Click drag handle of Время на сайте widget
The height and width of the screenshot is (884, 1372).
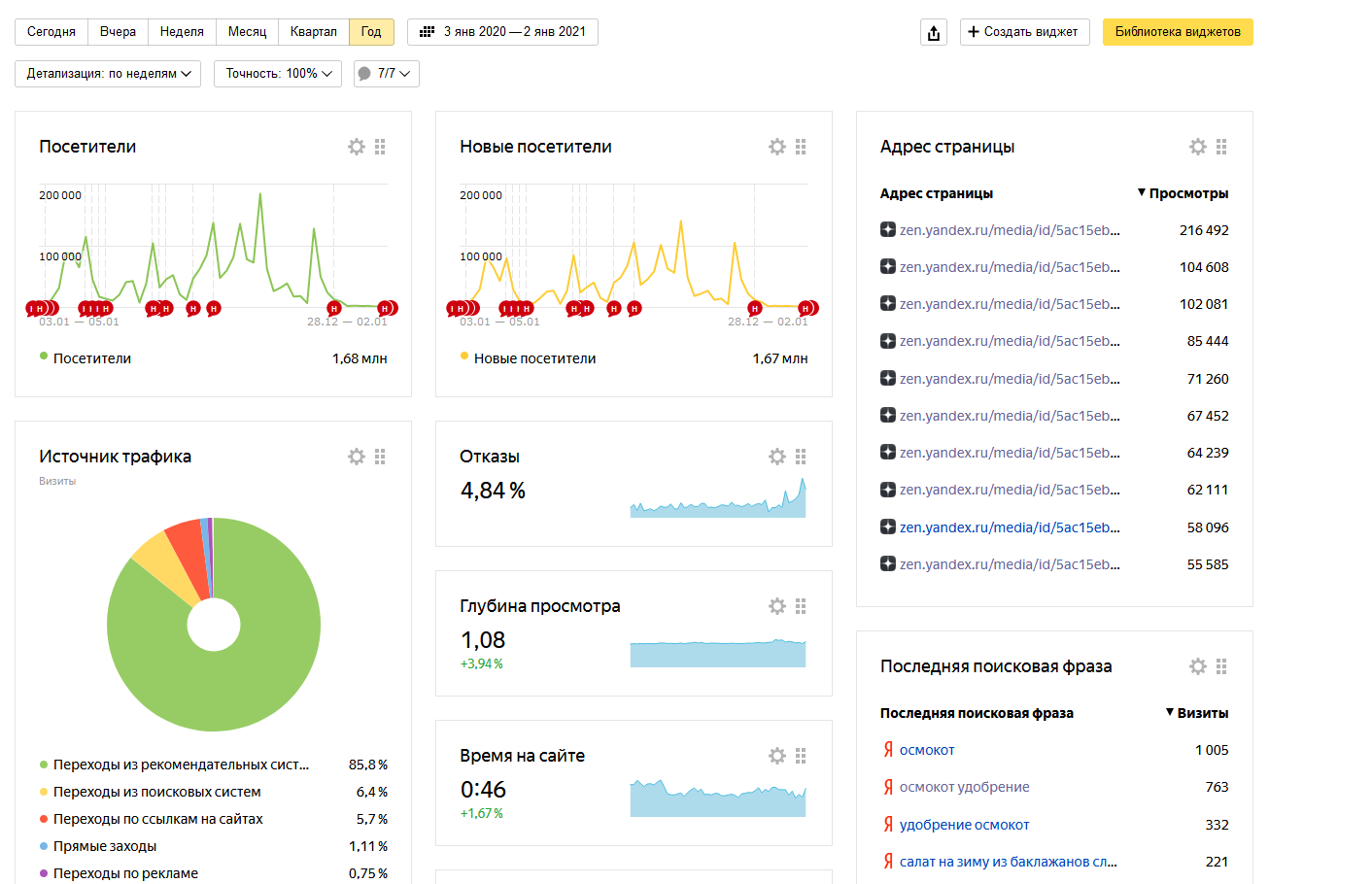[x=801, y=756]
